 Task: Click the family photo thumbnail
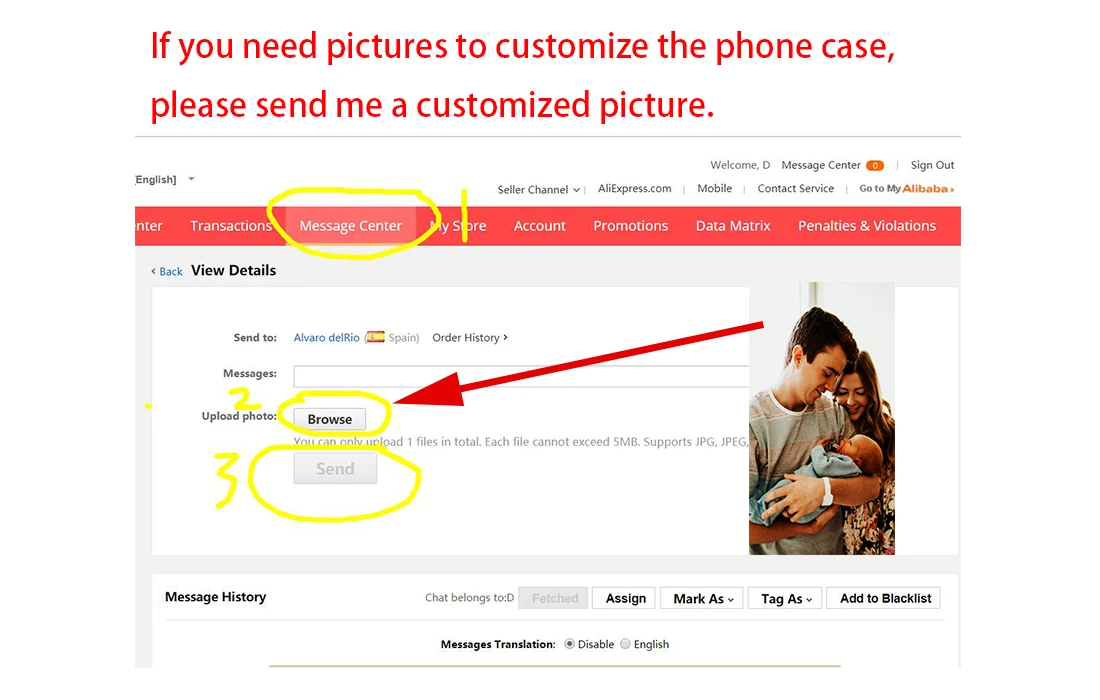(821, 419)
